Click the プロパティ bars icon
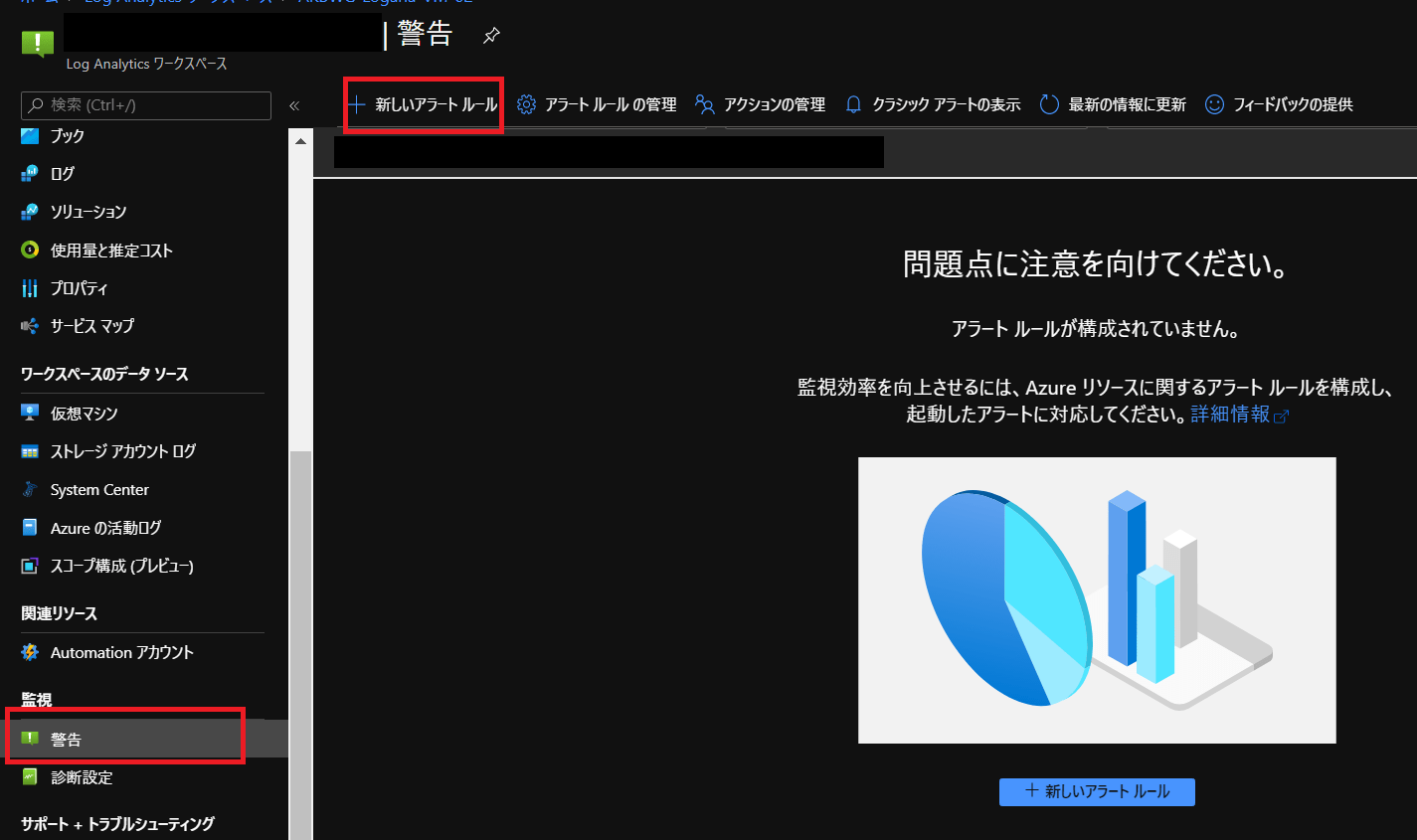Image resolution: width=1417 pixels, height=840 pixels. tap(30, 288)
